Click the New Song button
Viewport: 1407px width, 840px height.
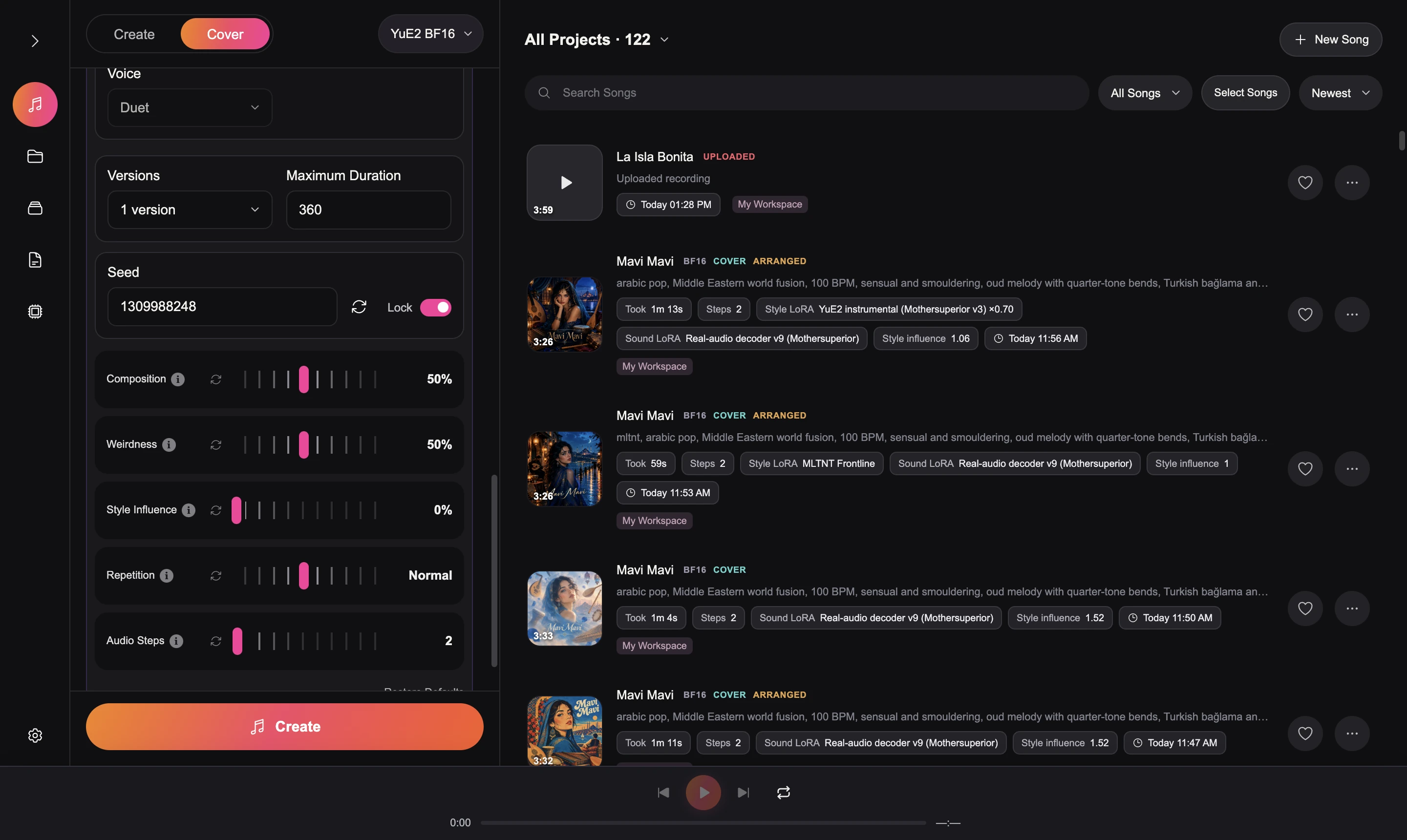[1331, 40]
